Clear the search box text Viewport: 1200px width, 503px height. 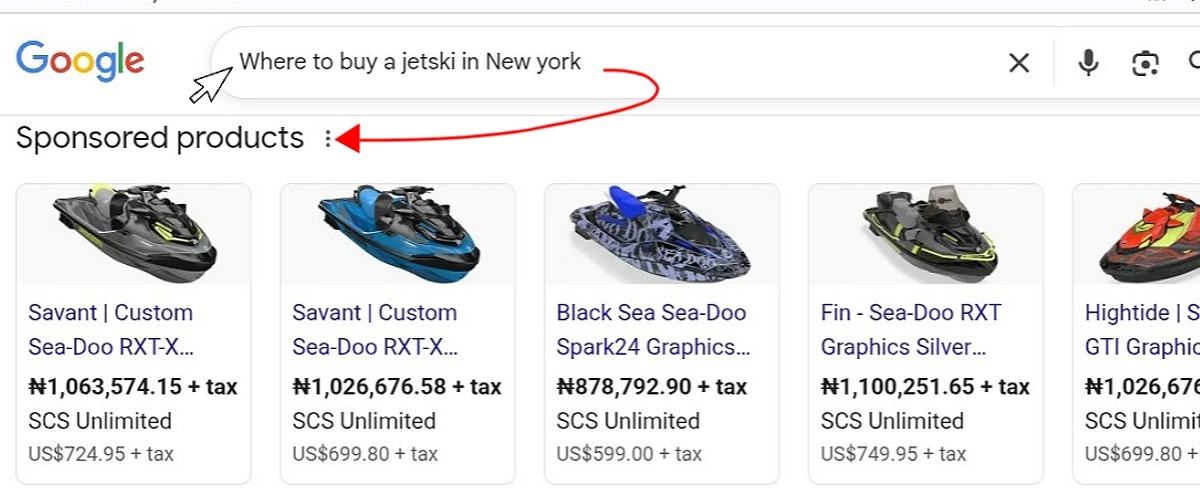[x=1018, y=63]
